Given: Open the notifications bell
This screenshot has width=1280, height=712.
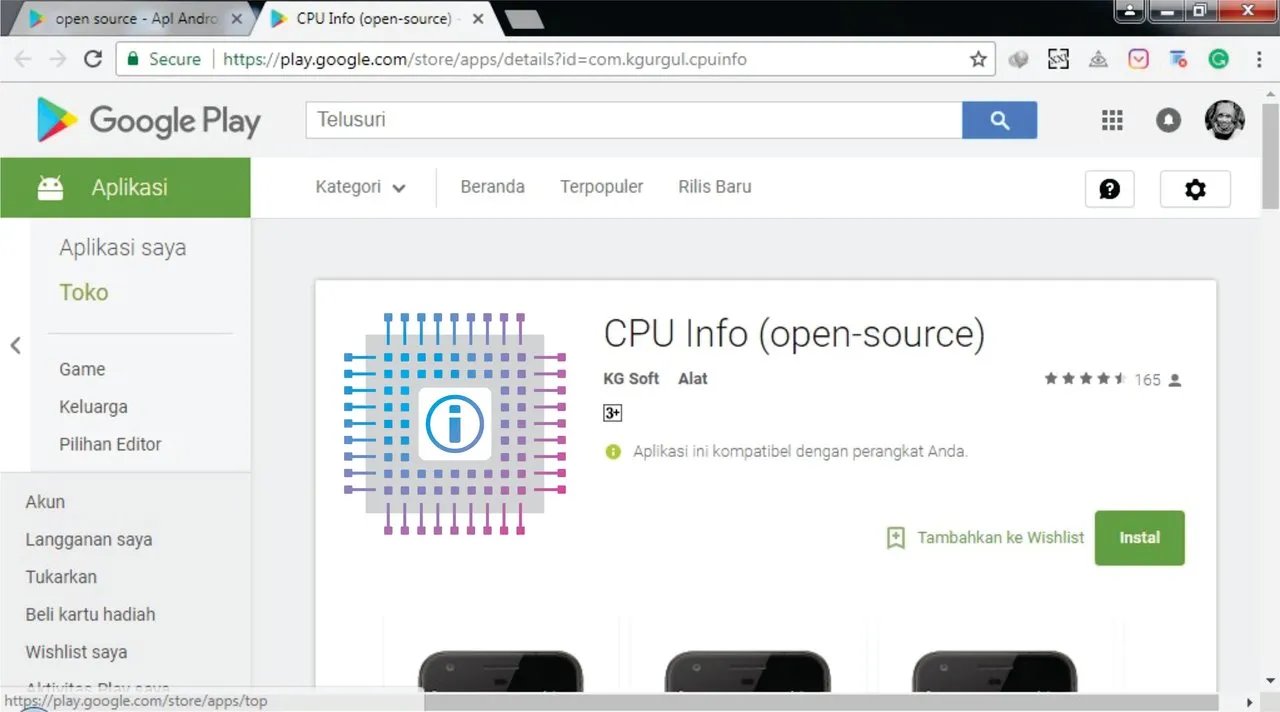Looking at the screenshot, I should pos(1168,120).
